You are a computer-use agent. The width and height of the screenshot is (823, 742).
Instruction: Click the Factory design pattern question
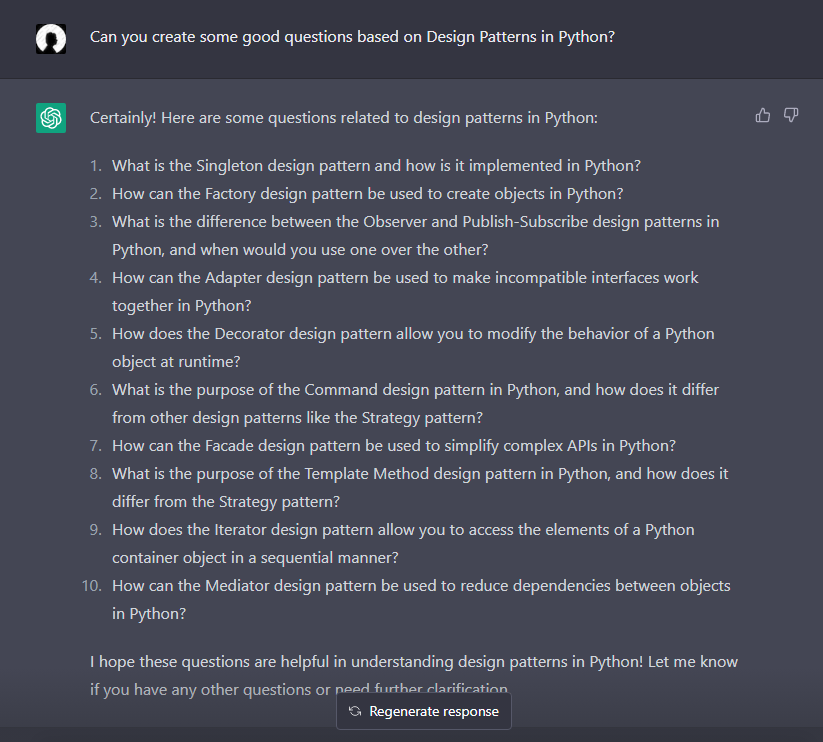coord(367,194)
